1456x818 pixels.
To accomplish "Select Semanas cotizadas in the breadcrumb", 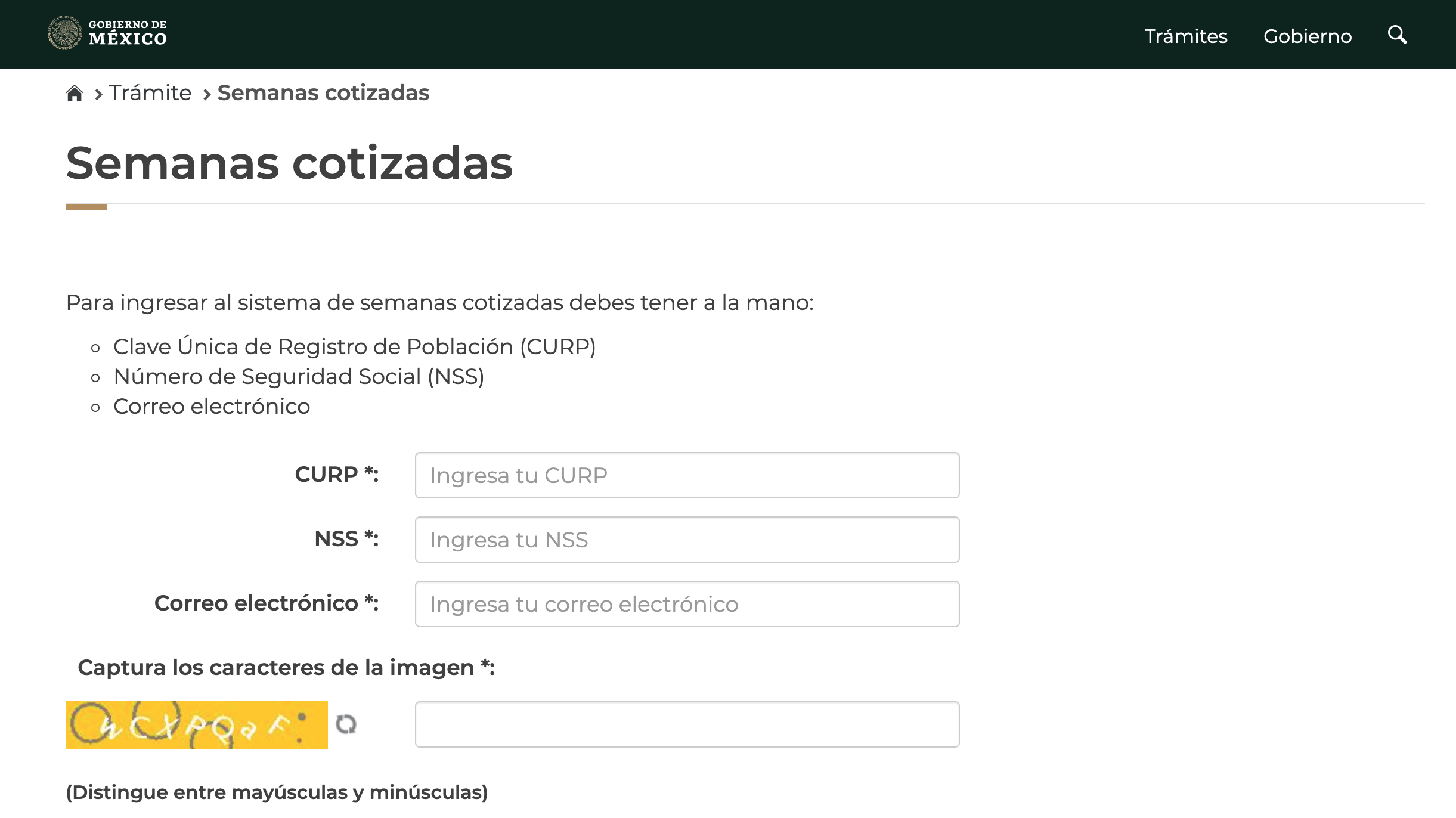I will click(323, 92).
